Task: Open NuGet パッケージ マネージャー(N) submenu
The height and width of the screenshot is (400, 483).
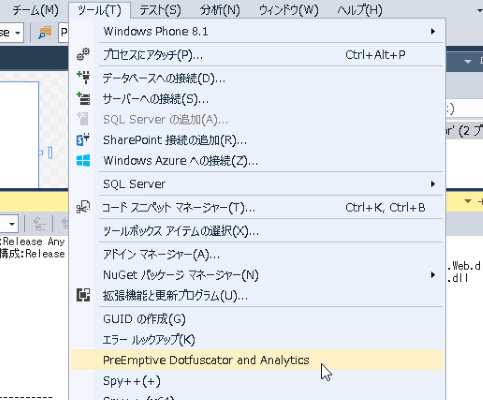Action: [257, 275]
